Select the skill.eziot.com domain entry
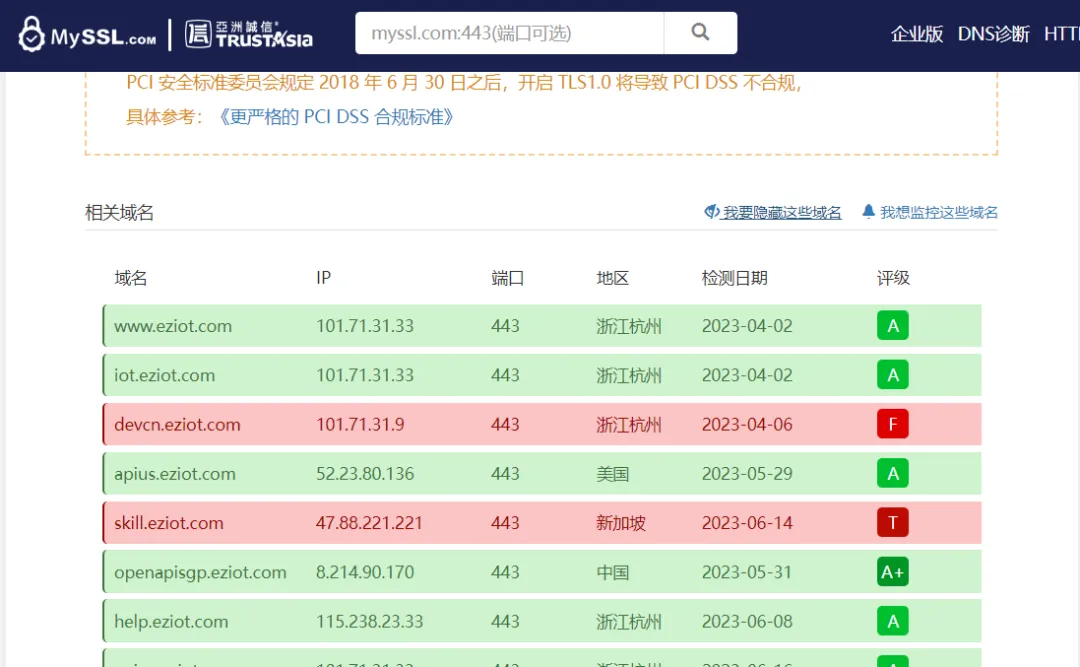Image resolution: width=1080 pixels, height=667 pixels. tap(168, 523)
